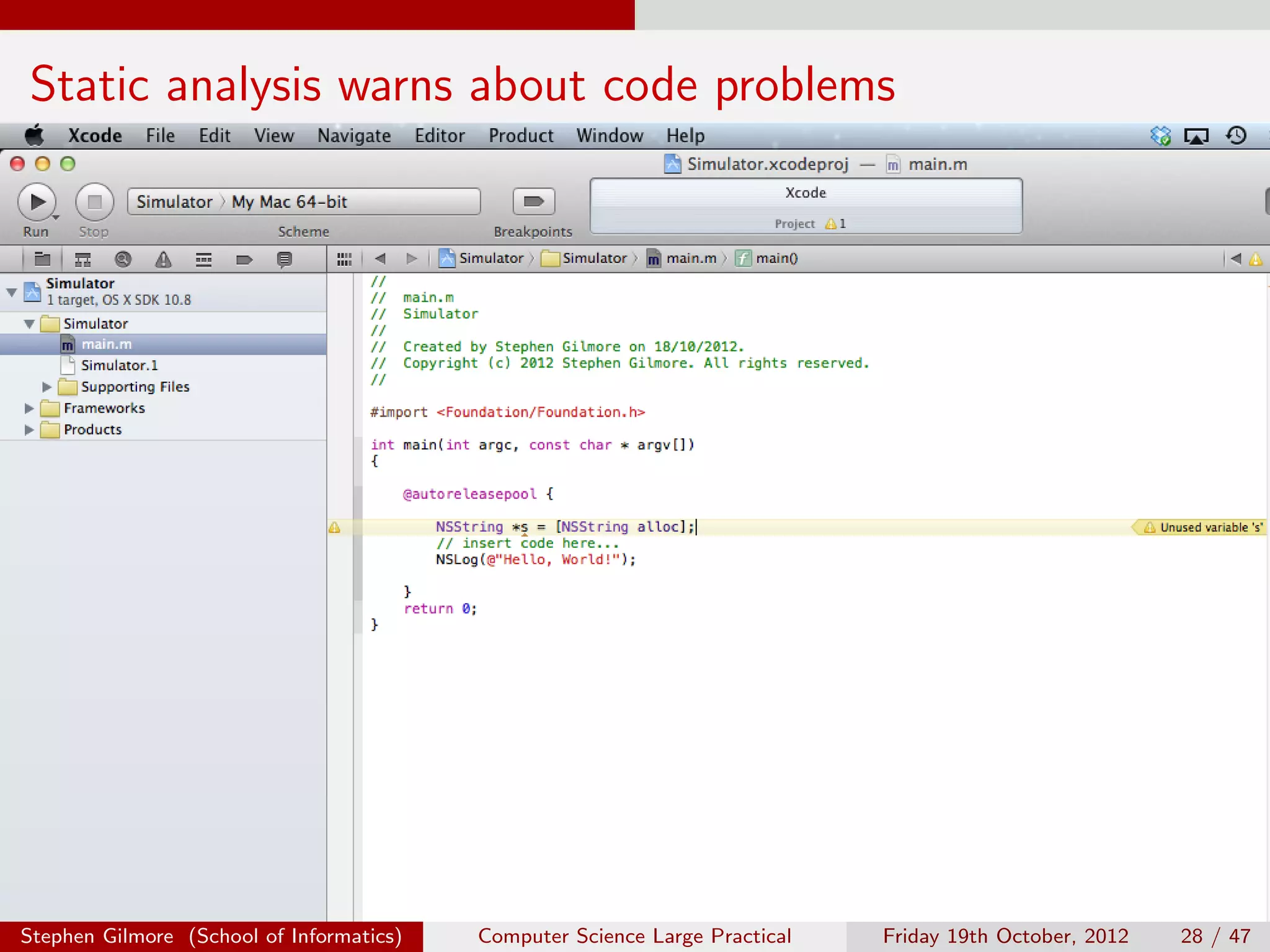Open the Debug navigator icon

(x=203, y=259)
